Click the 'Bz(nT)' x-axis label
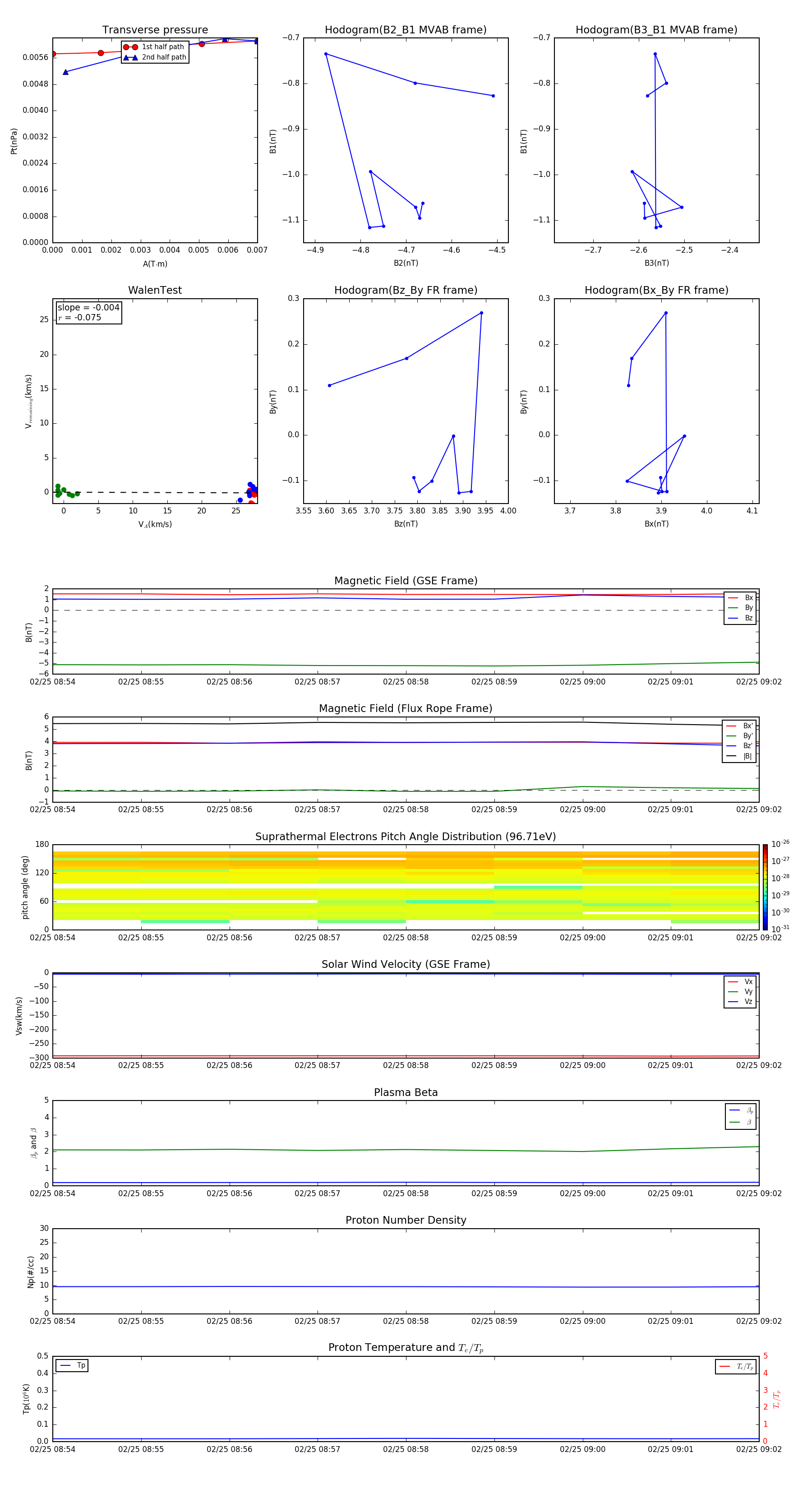This screenshot has height=1489, width=812. [x=406, y=524]
